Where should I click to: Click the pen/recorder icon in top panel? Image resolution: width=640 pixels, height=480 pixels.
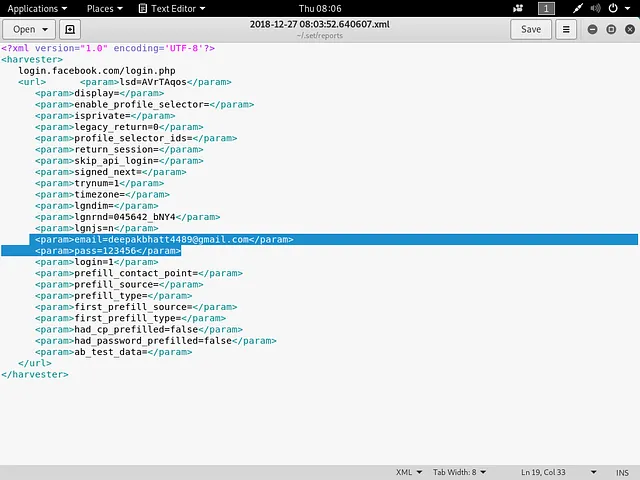[x=577, y=8]
